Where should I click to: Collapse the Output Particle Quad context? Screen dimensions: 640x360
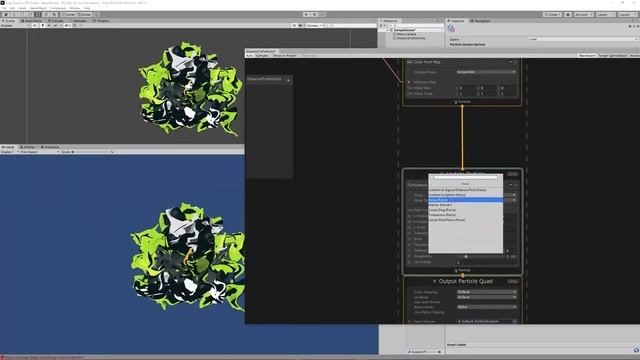[434, 281]
